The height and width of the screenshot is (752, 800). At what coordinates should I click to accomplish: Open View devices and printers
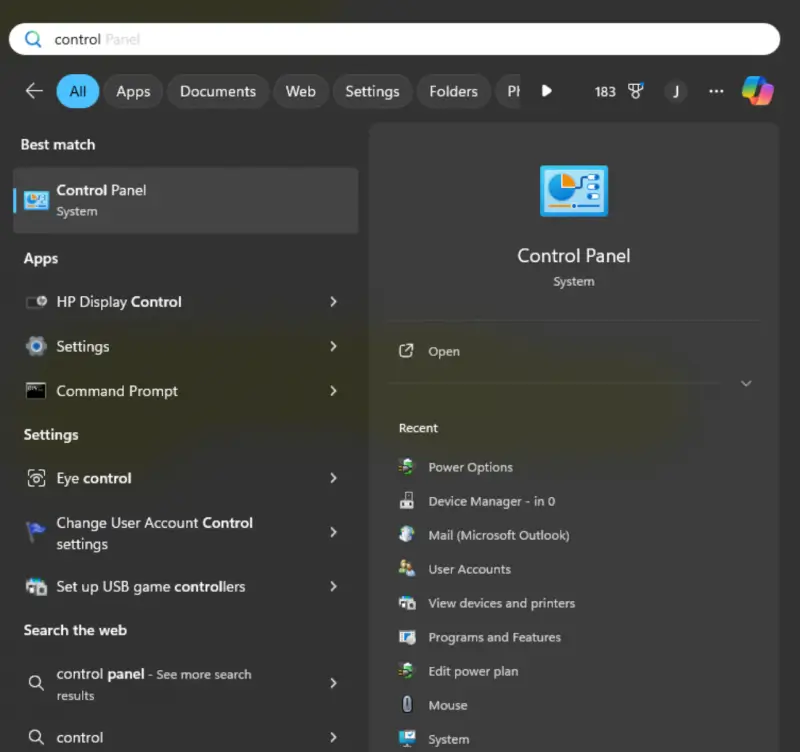pos(499,603)
